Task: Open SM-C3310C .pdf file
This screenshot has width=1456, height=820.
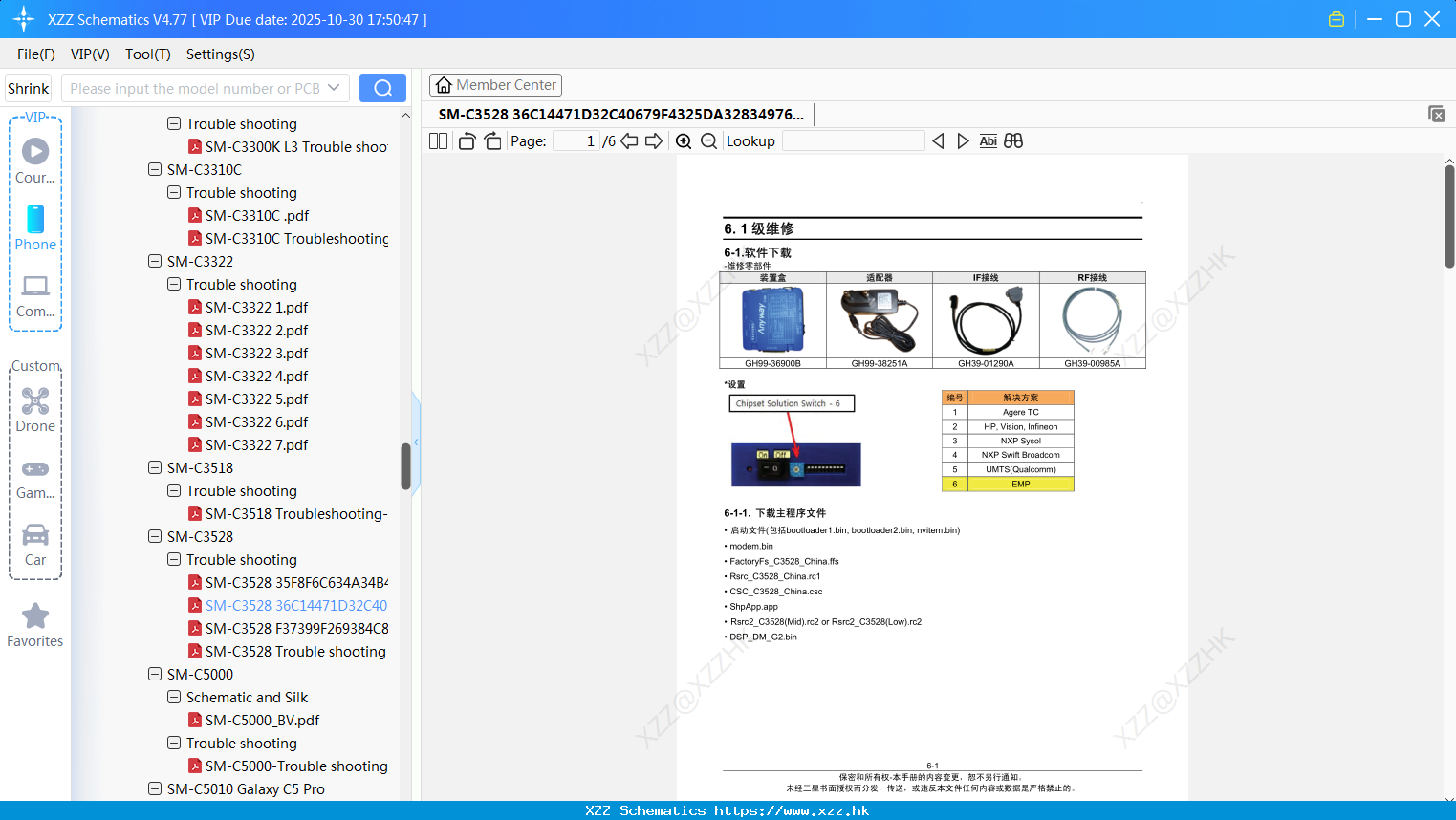Action: pos(249,215)
